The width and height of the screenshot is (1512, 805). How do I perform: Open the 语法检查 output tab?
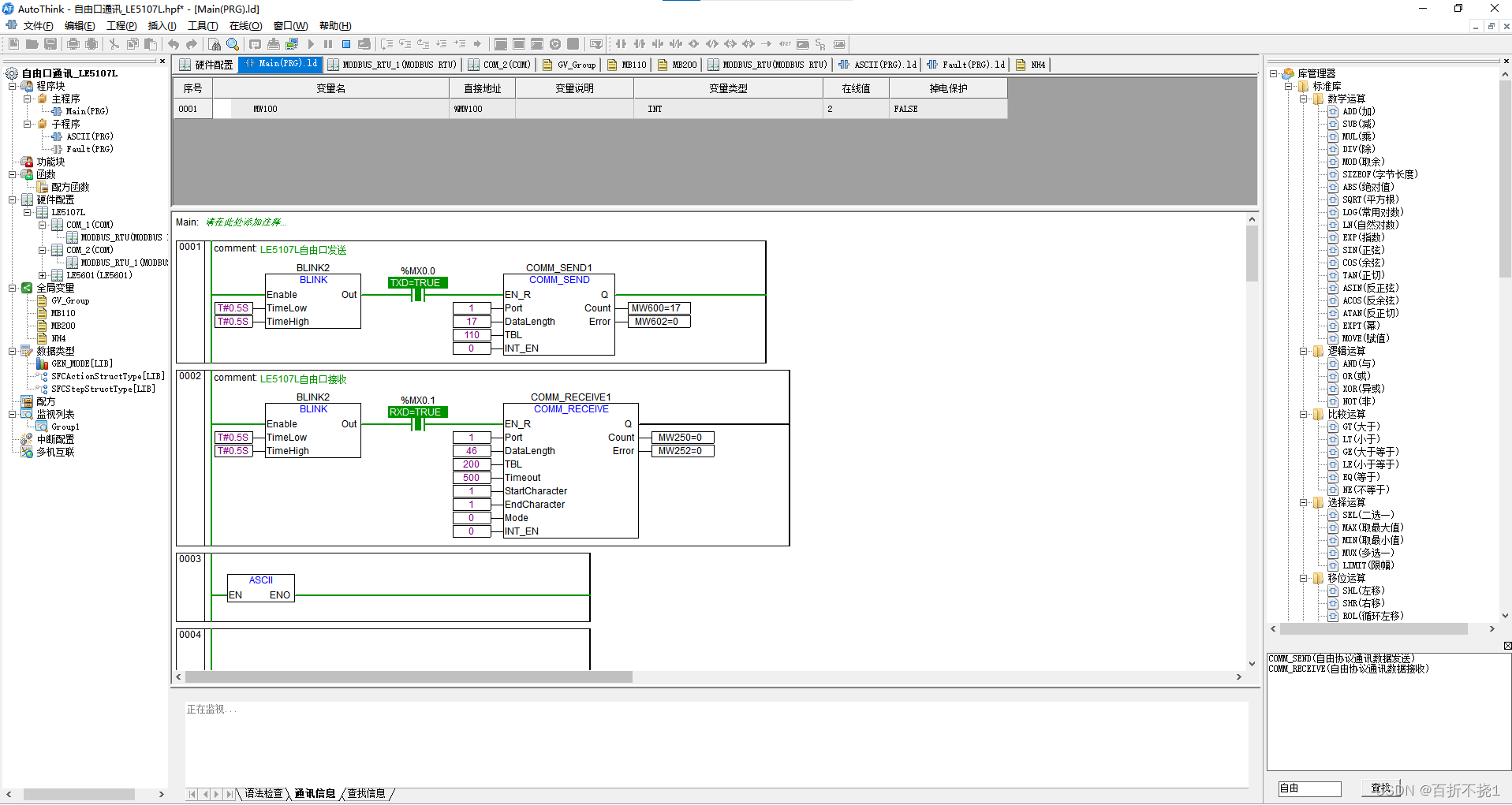(263, 793)
